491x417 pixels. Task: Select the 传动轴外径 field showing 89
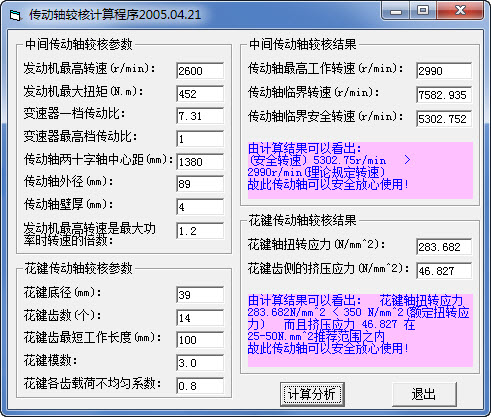click(x=200, y=184)
